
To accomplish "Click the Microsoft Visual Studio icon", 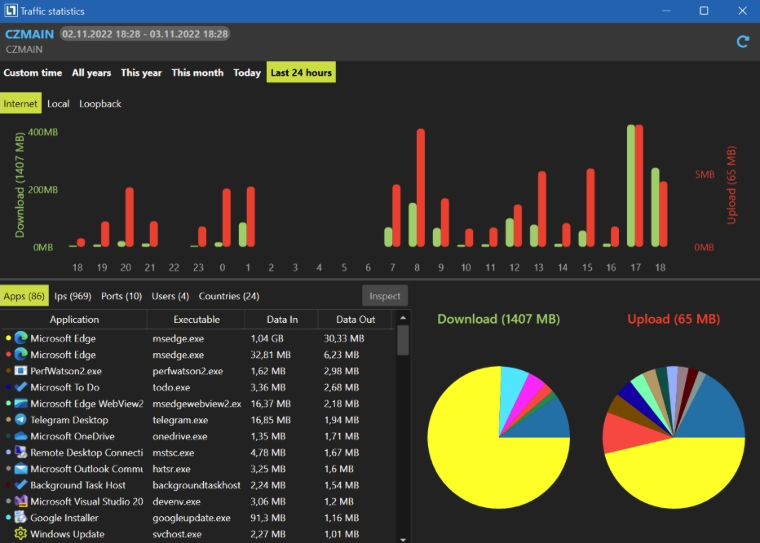I will [21, 501].
